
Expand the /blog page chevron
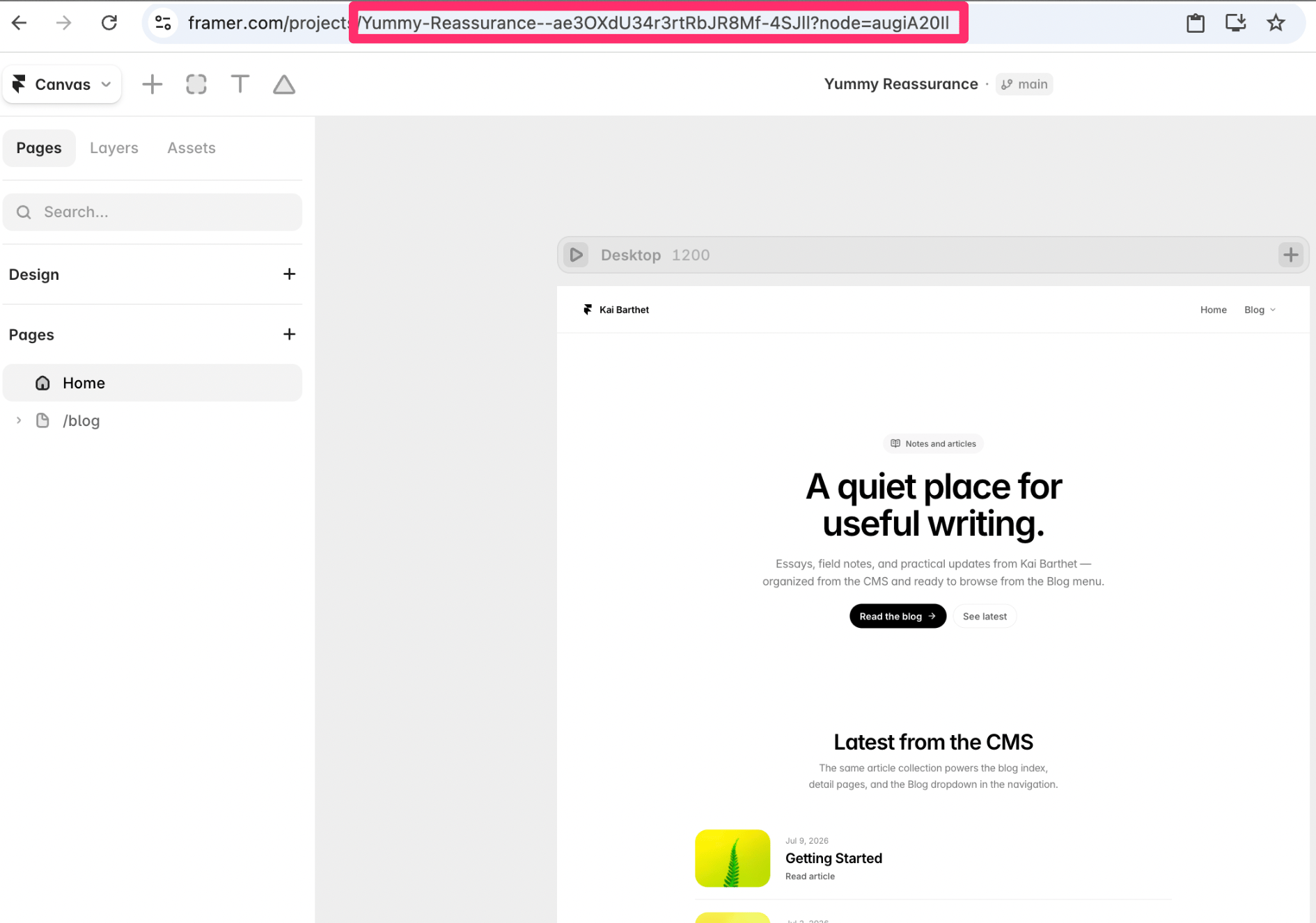tap(19, 420)
